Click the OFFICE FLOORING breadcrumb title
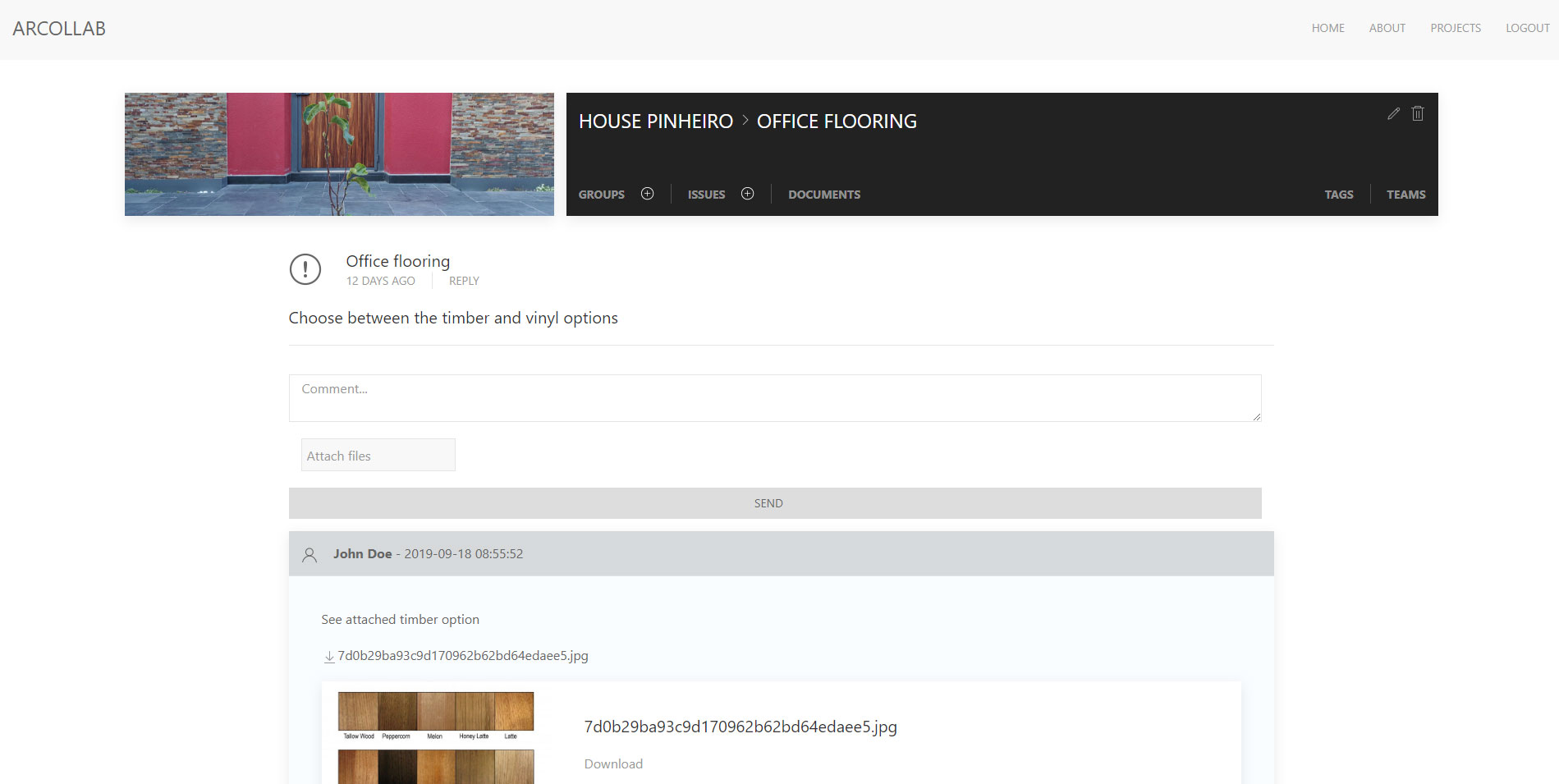 (x=837, y=121)
